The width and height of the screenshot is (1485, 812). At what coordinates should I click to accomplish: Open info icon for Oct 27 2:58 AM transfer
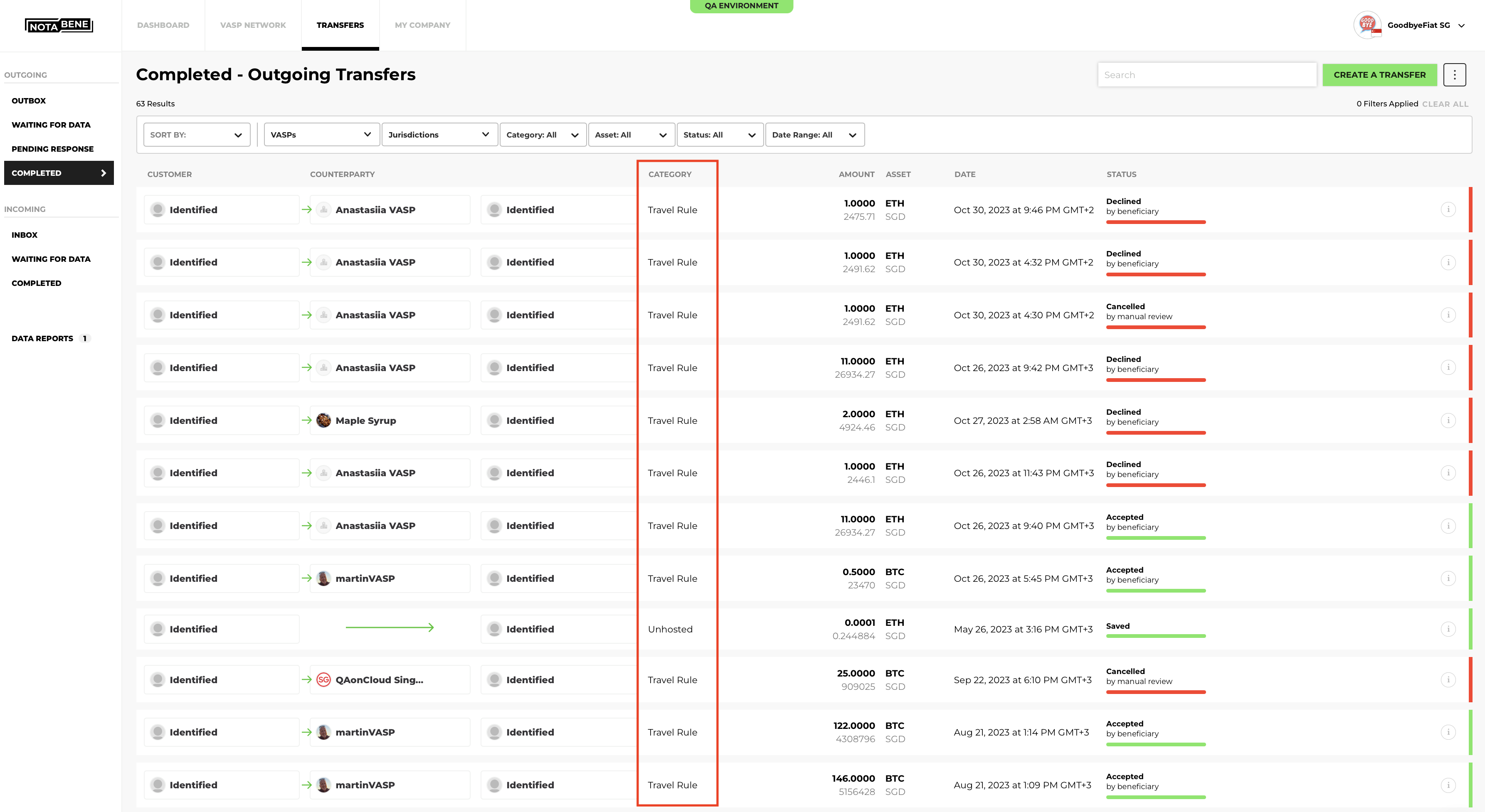[x=1448, y=420]
